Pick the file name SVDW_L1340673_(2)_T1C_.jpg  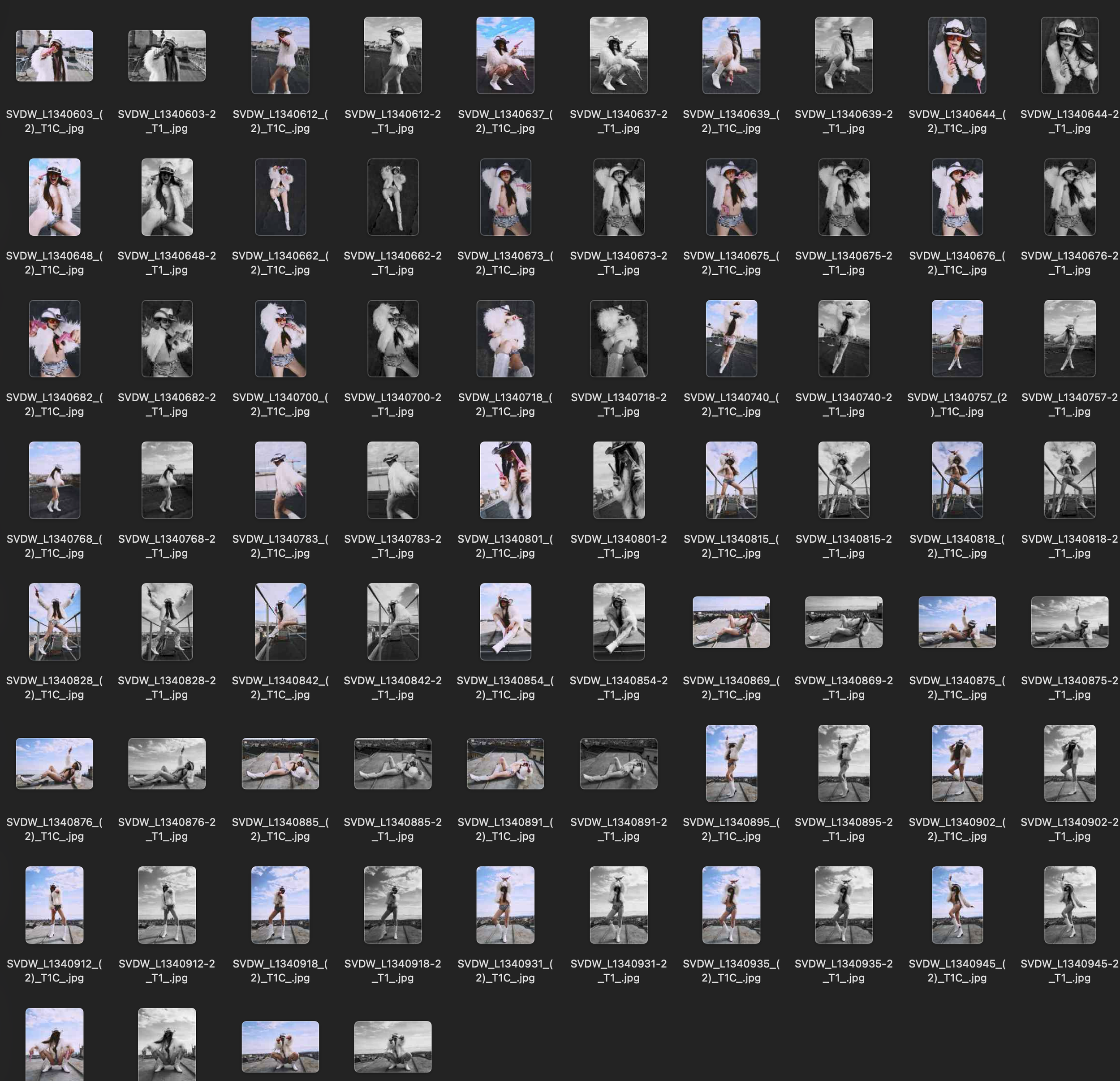click(x=505, y=263)
